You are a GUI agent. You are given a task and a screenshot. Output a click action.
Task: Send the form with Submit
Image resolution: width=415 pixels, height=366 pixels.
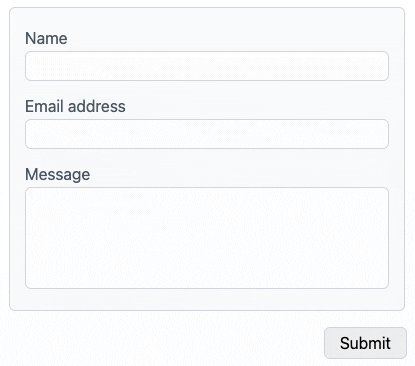click(x=365, y=343)
